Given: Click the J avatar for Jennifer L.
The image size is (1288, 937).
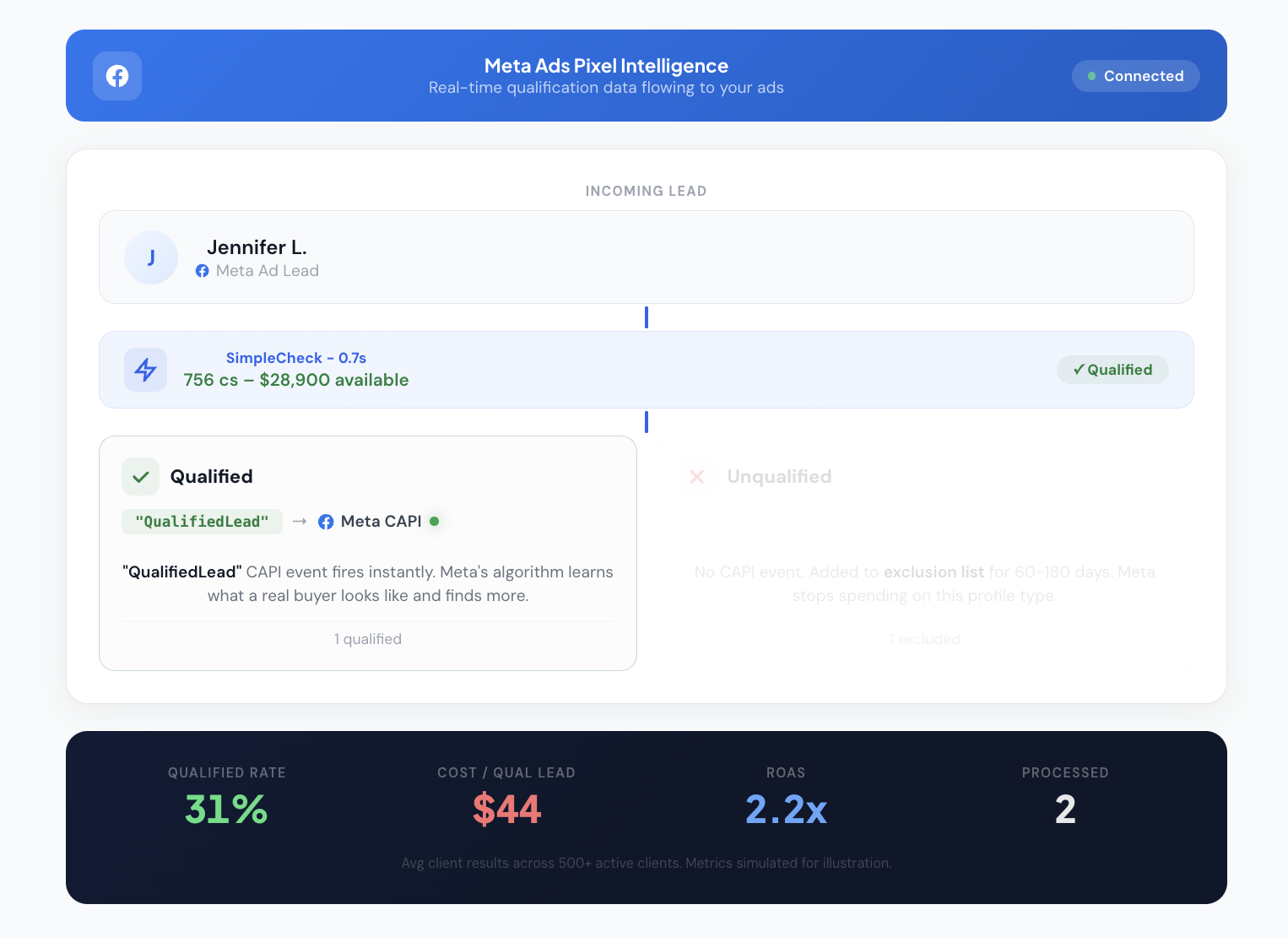Looking at the screenshot, I should (x=151, y=257).
